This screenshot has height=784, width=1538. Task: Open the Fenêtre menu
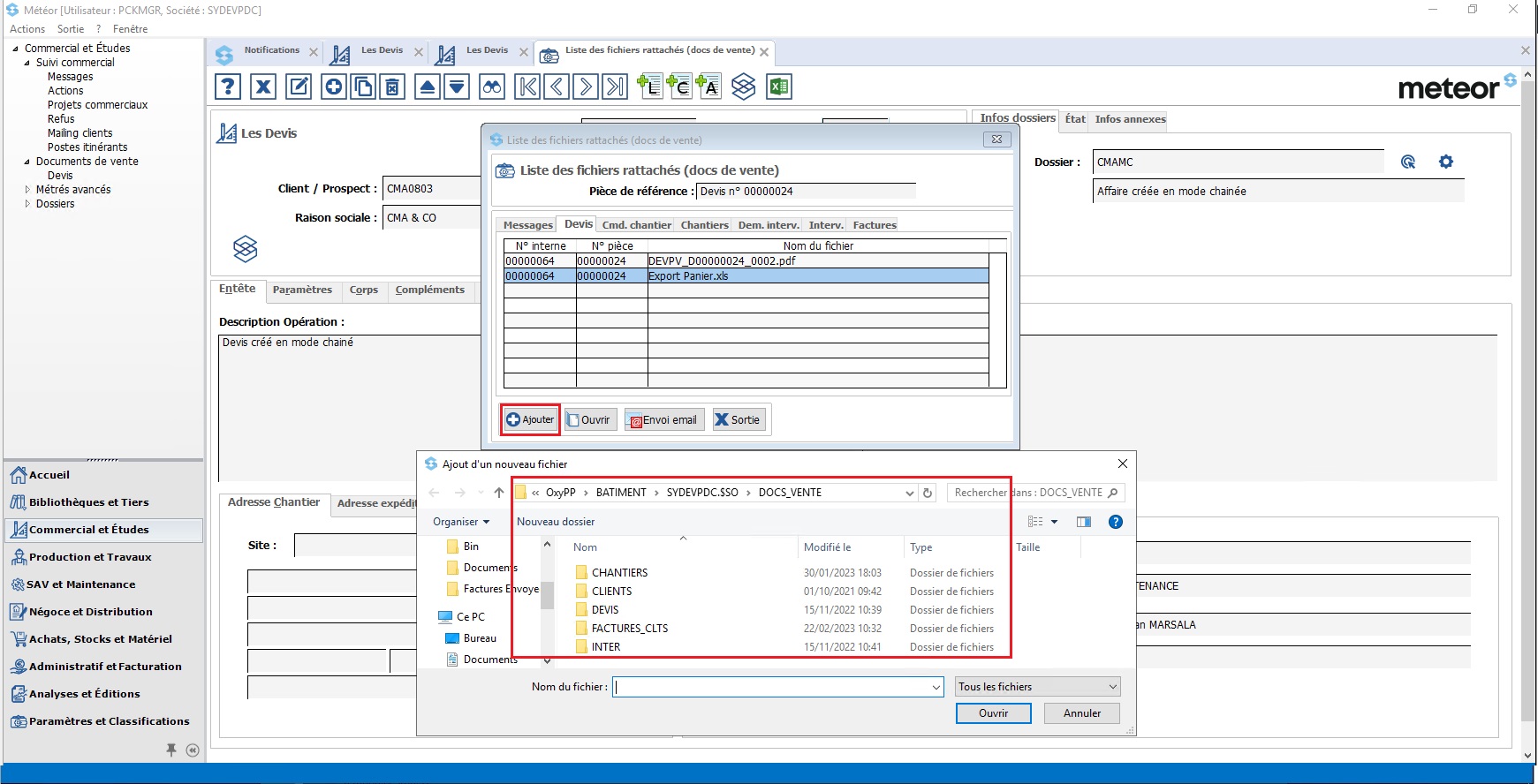(x=130, y=29)
